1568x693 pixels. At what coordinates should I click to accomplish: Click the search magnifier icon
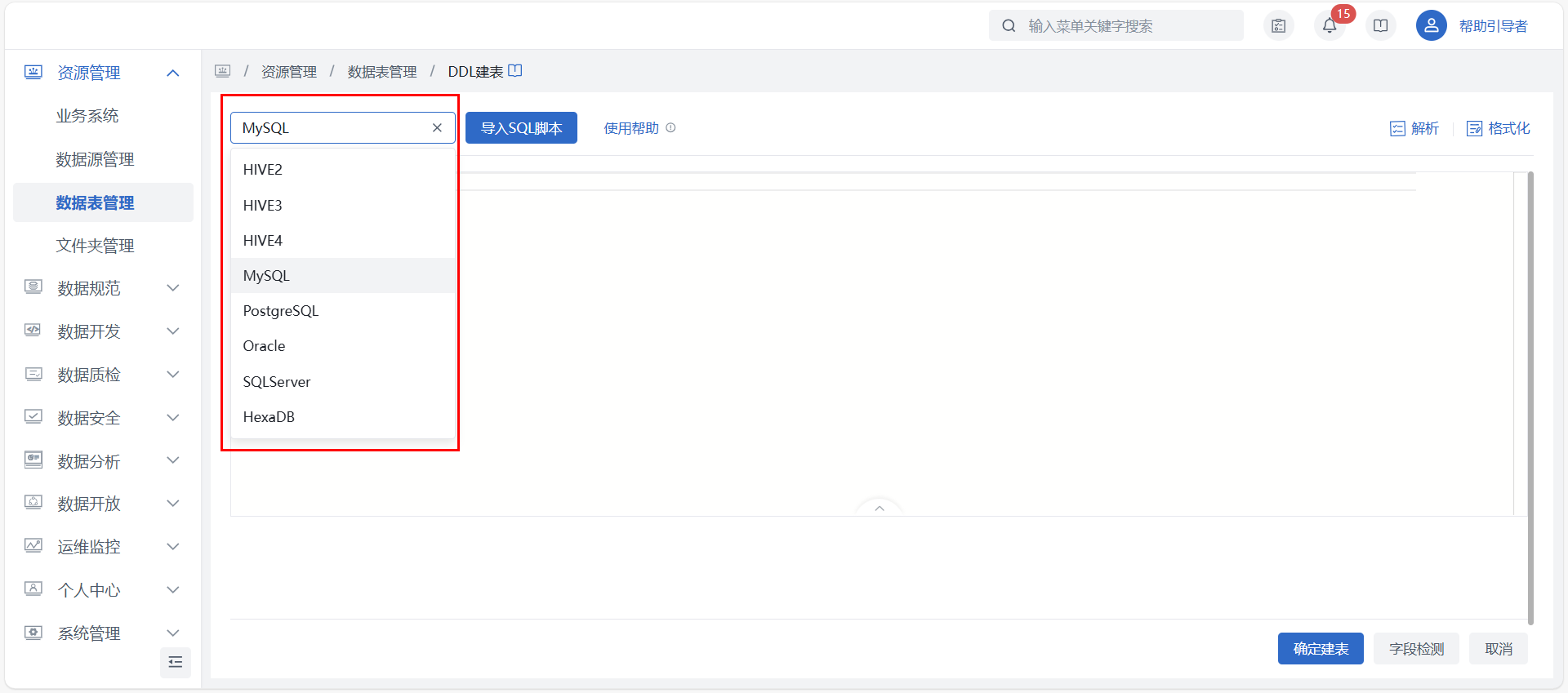coord(1009,25)
